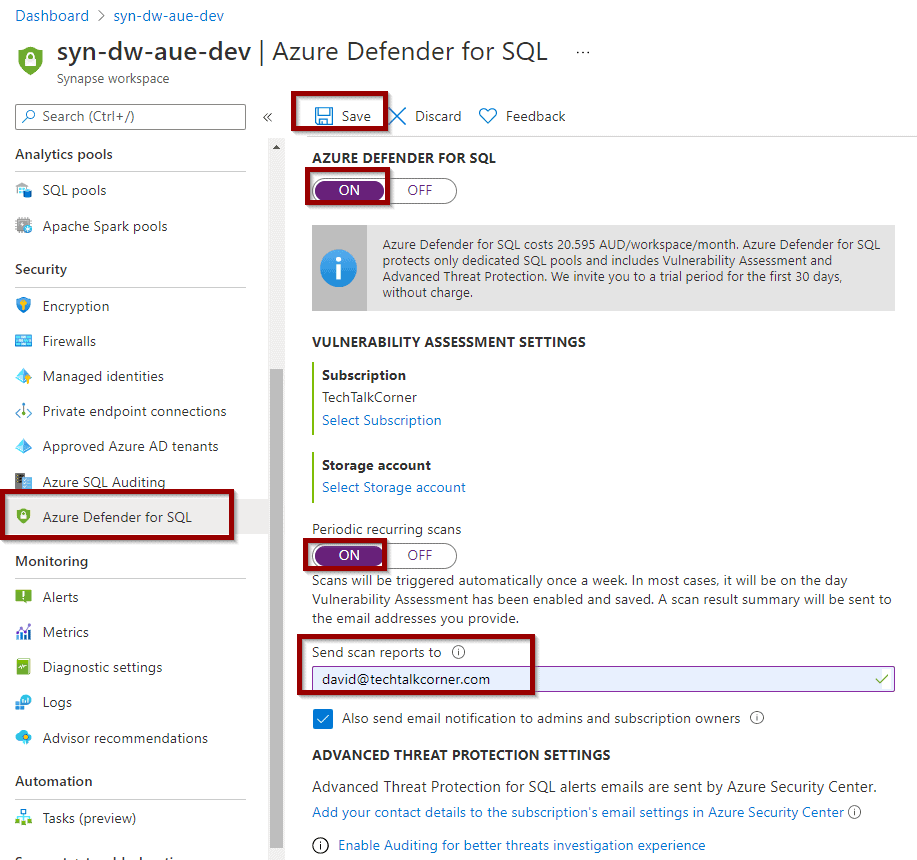917x860 pixels.
Task: Click the search magnifier icon
Action: coord(28,116)
